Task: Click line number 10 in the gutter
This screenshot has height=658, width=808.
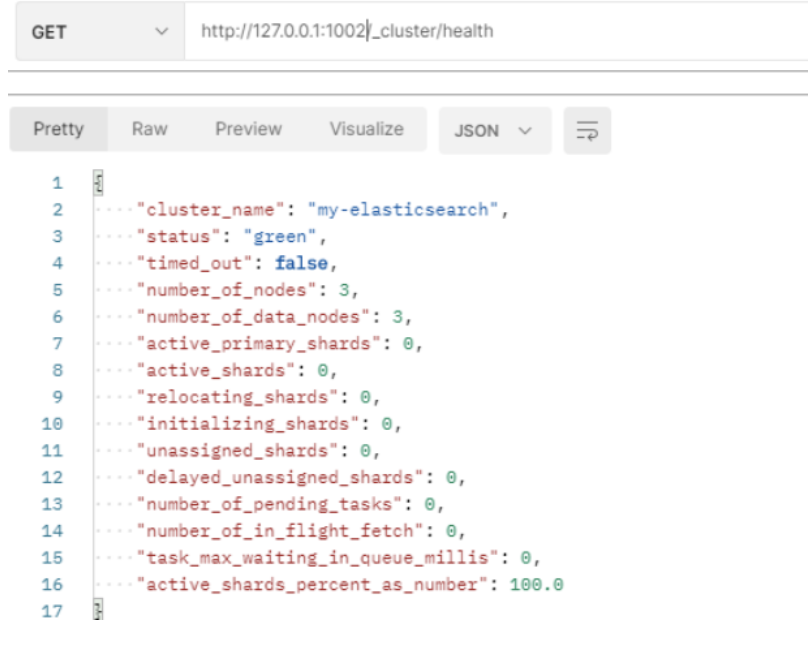Action: (53, 424)
